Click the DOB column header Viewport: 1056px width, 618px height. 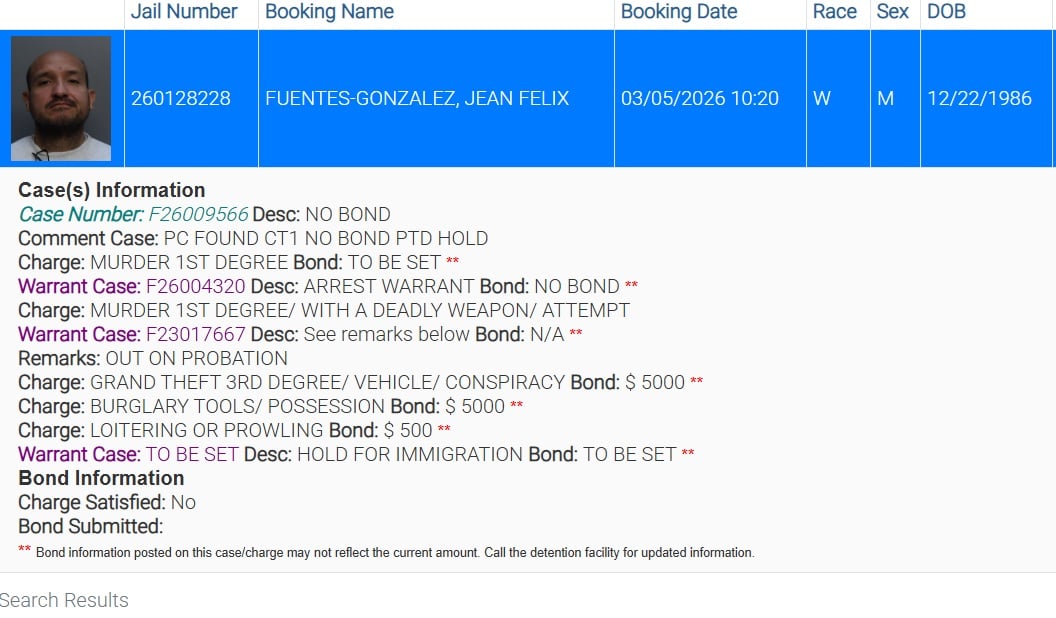(946, 11)
